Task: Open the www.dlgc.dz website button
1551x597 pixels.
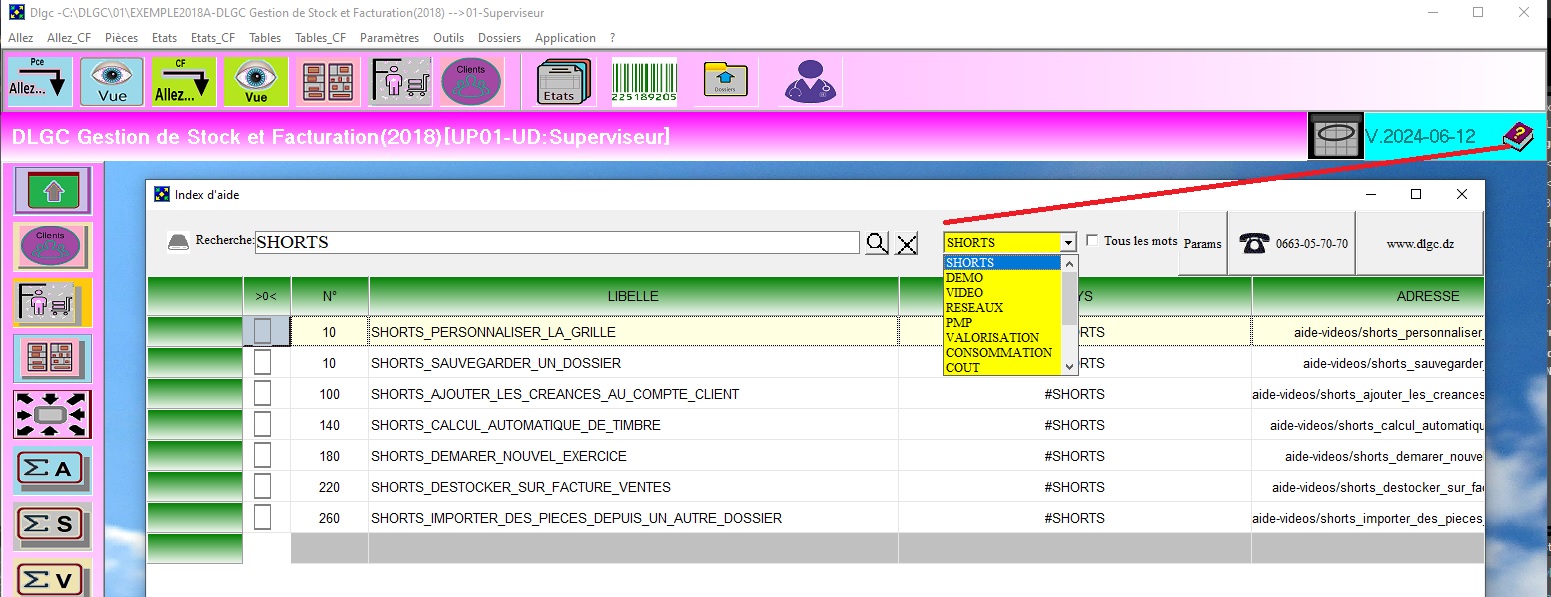Action: [x=1419, y=243]
